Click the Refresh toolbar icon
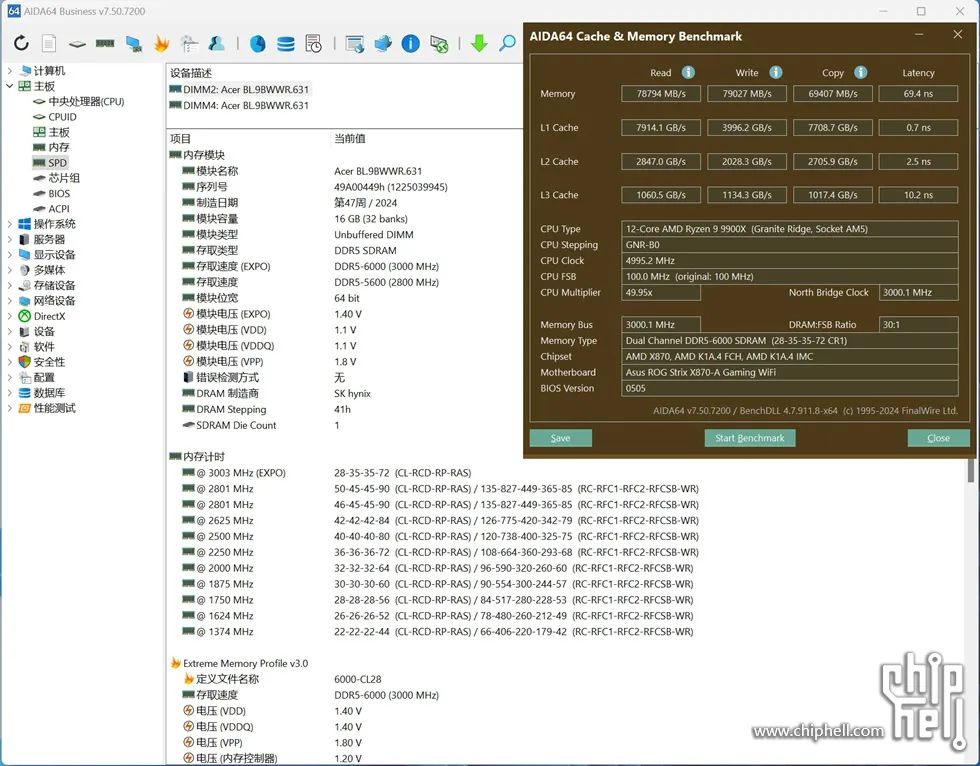This screenshot has height=766, width=980. 21,43
